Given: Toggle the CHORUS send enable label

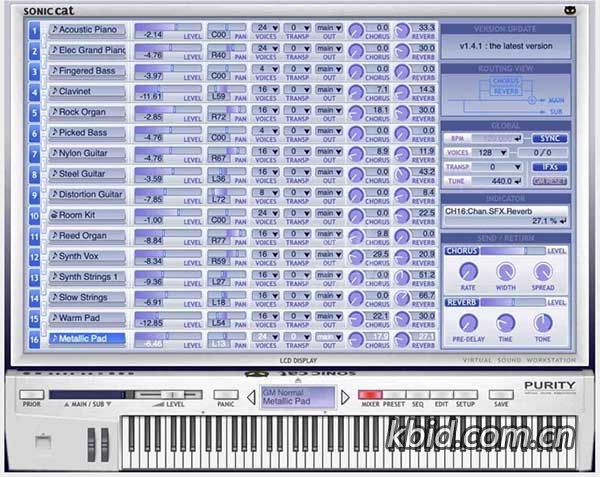Looking at the screenshot, I should pyautogui.click(x=462, y=251).
